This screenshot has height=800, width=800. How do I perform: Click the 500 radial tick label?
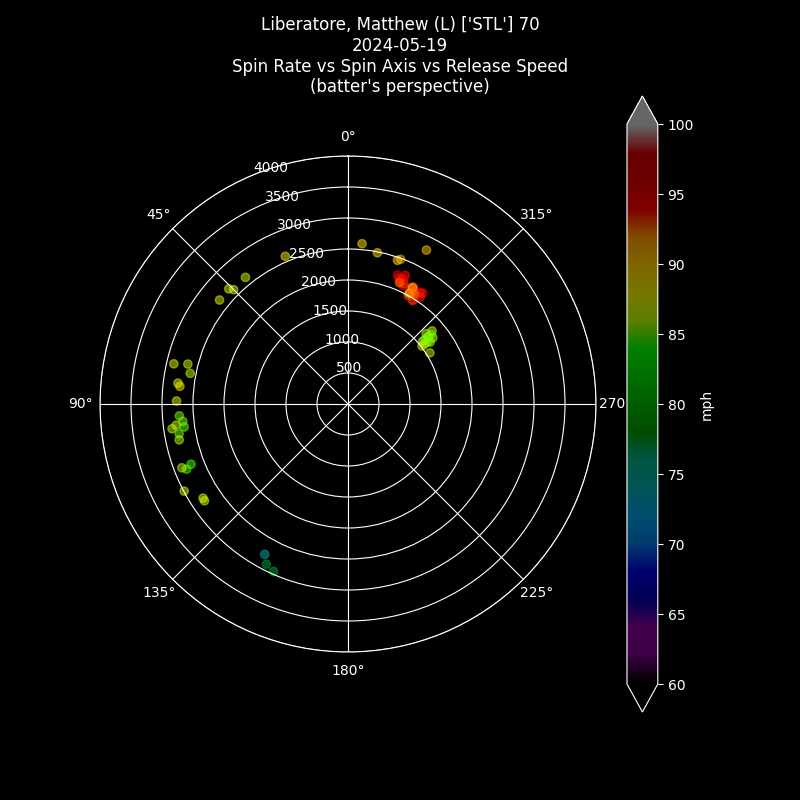(348, 367)
